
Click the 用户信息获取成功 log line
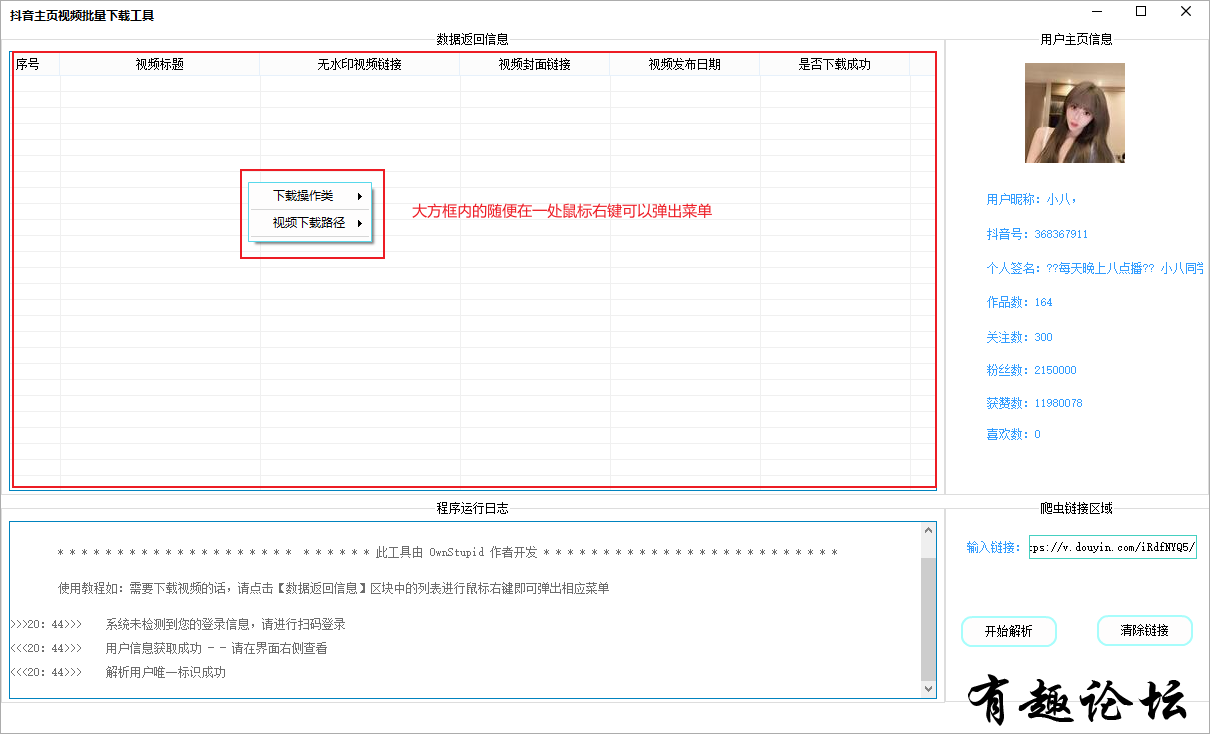click(168, 648)
